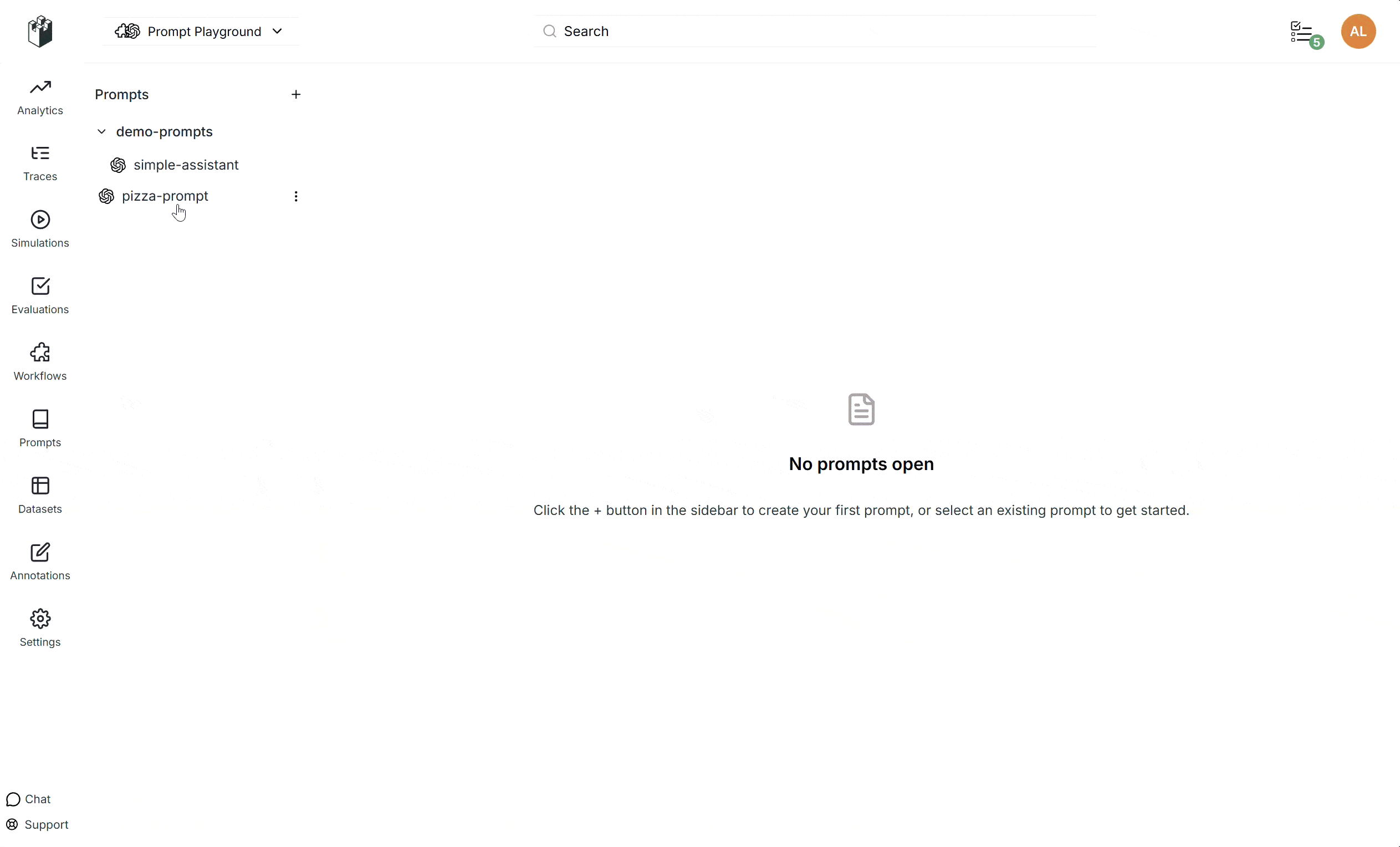Open the AL profile avatar menu
1400x847 pixels.
(1358, 31)
